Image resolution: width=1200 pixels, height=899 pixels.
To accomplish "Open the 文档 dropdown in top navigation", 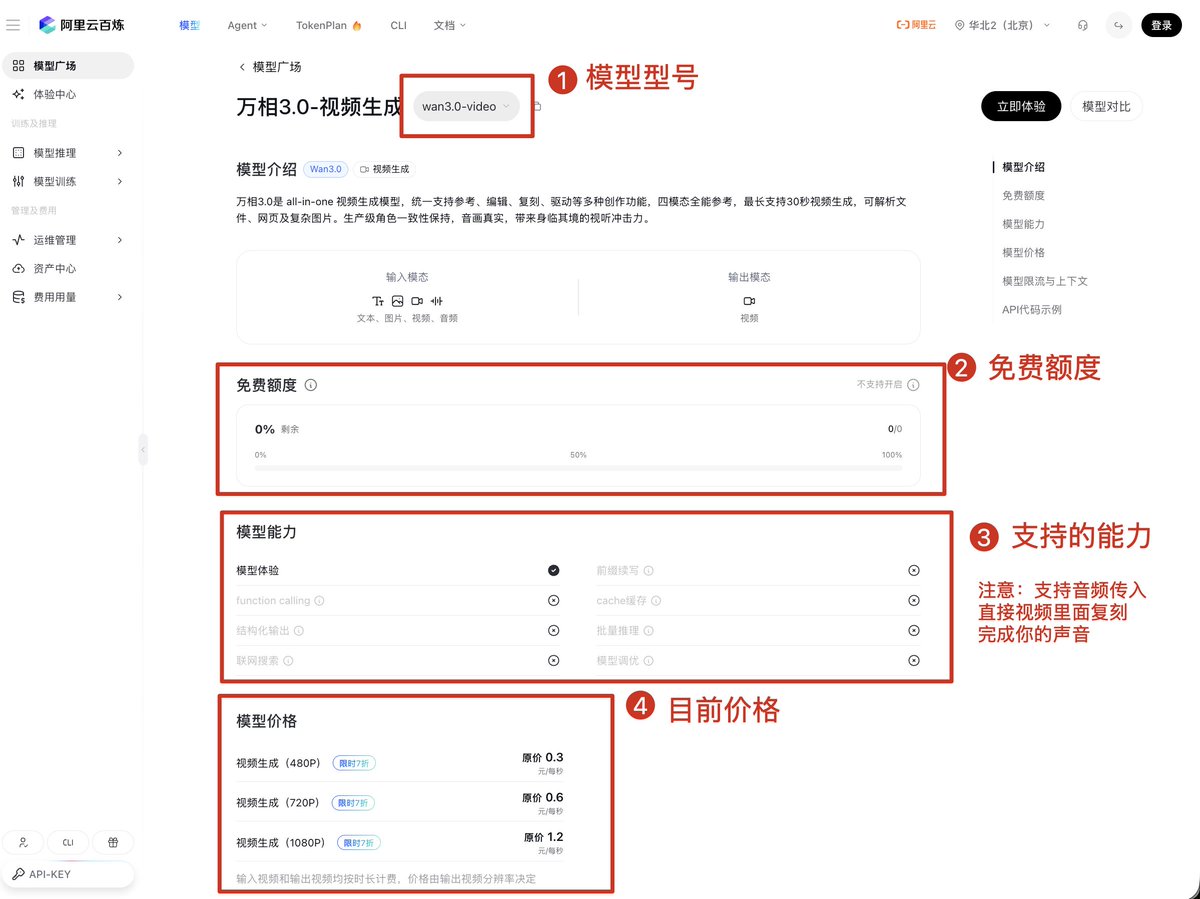I will click(x=449, y=25).
